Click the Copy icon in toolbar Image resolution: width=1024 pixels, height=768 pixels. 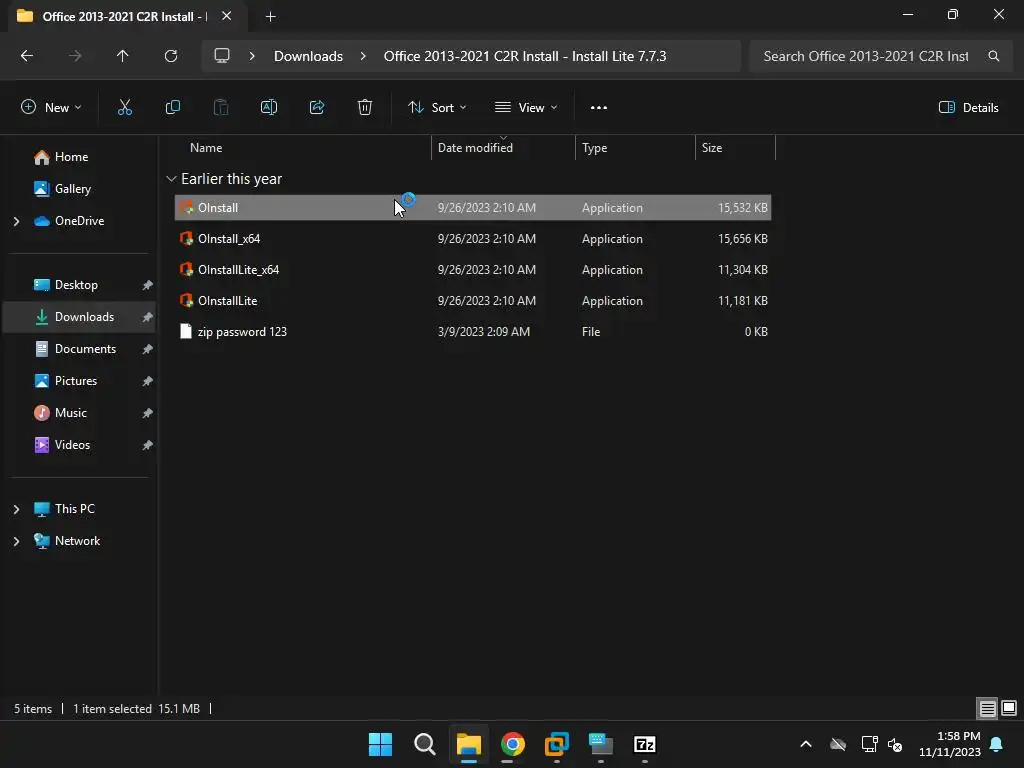[x=172, y=108]
